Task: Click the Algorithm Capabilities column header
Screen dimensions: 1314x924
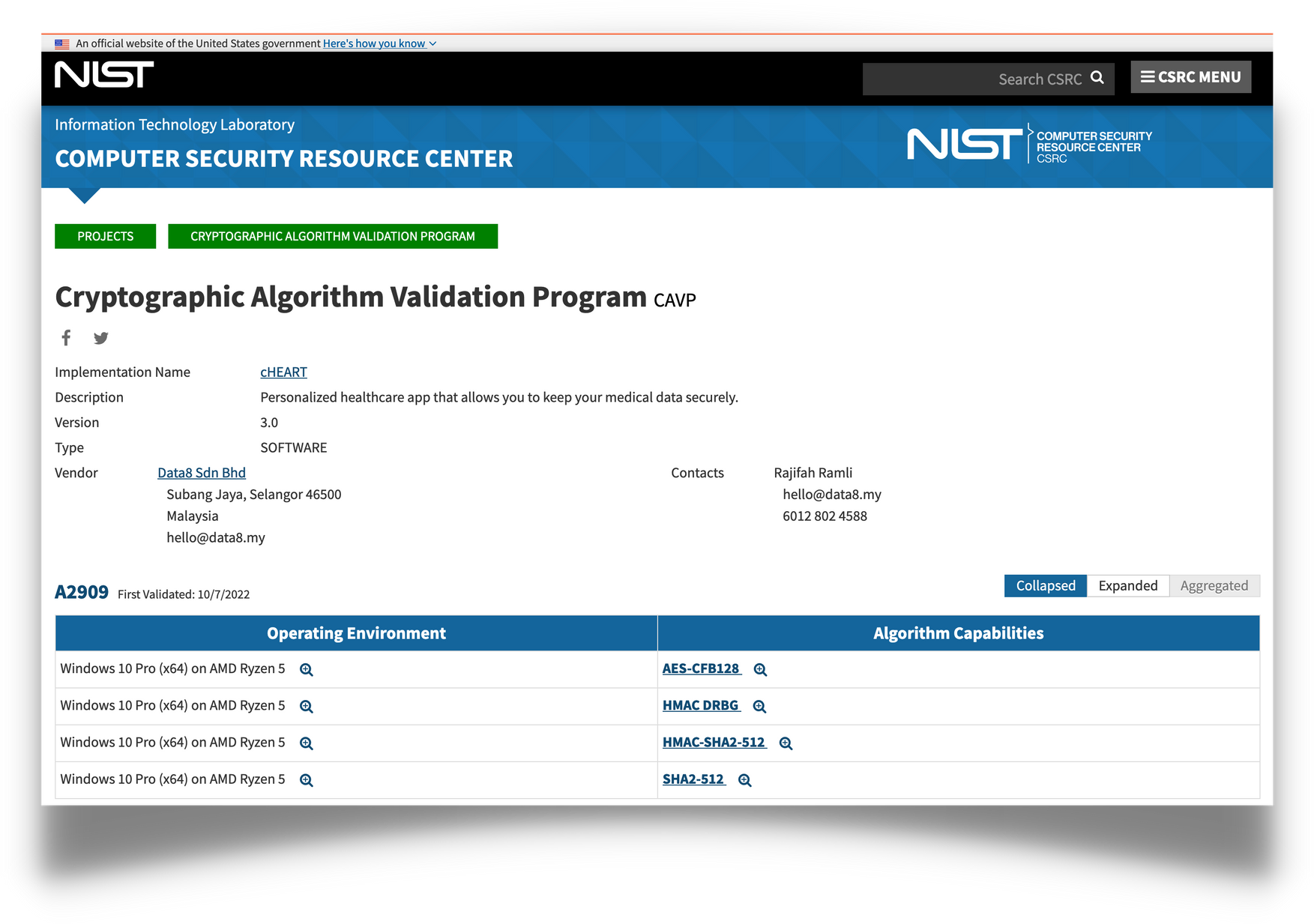Action: 959,633
